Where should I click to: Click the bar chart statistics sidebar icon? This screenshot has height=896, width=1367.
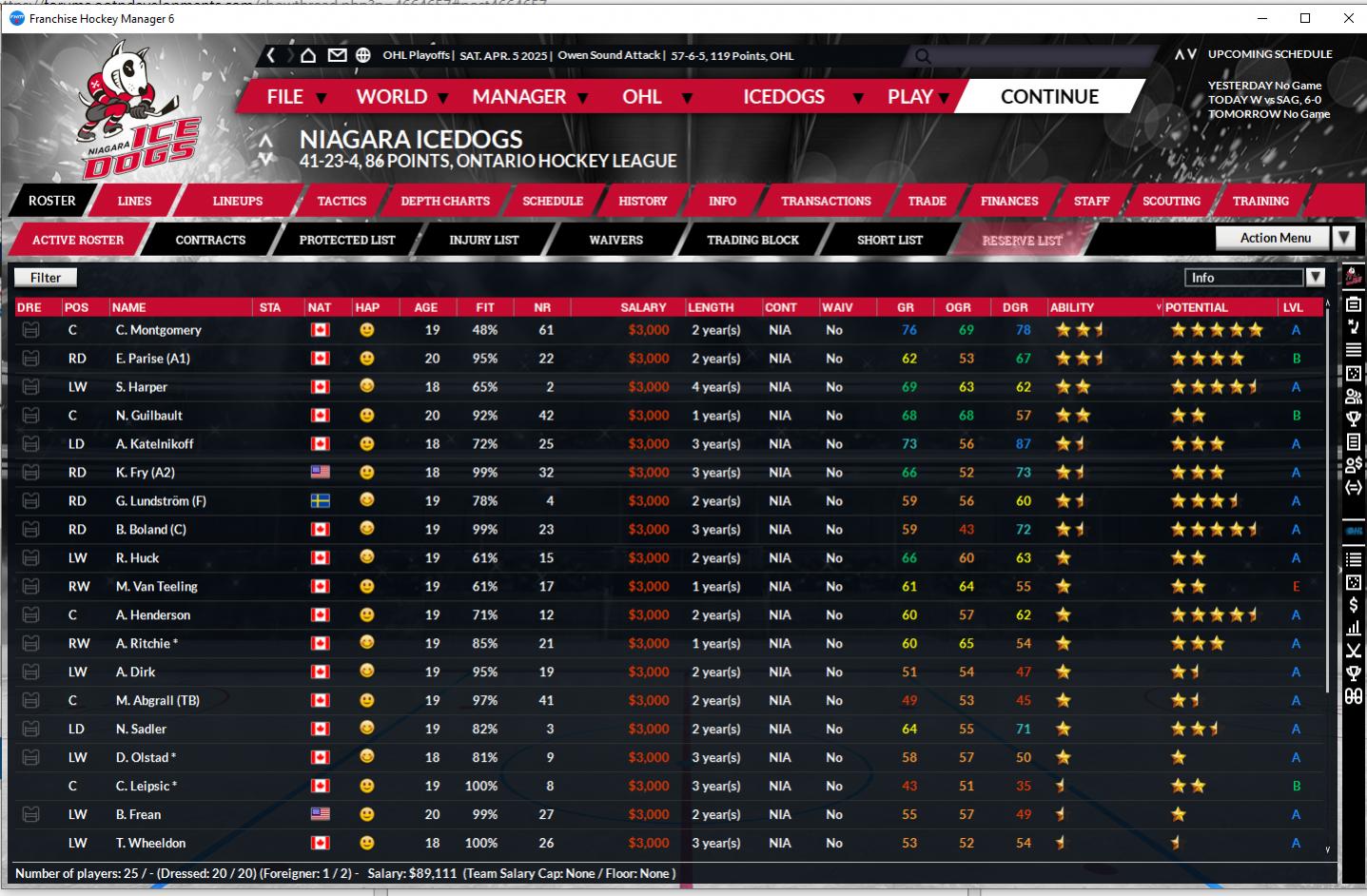point(1354,628)
